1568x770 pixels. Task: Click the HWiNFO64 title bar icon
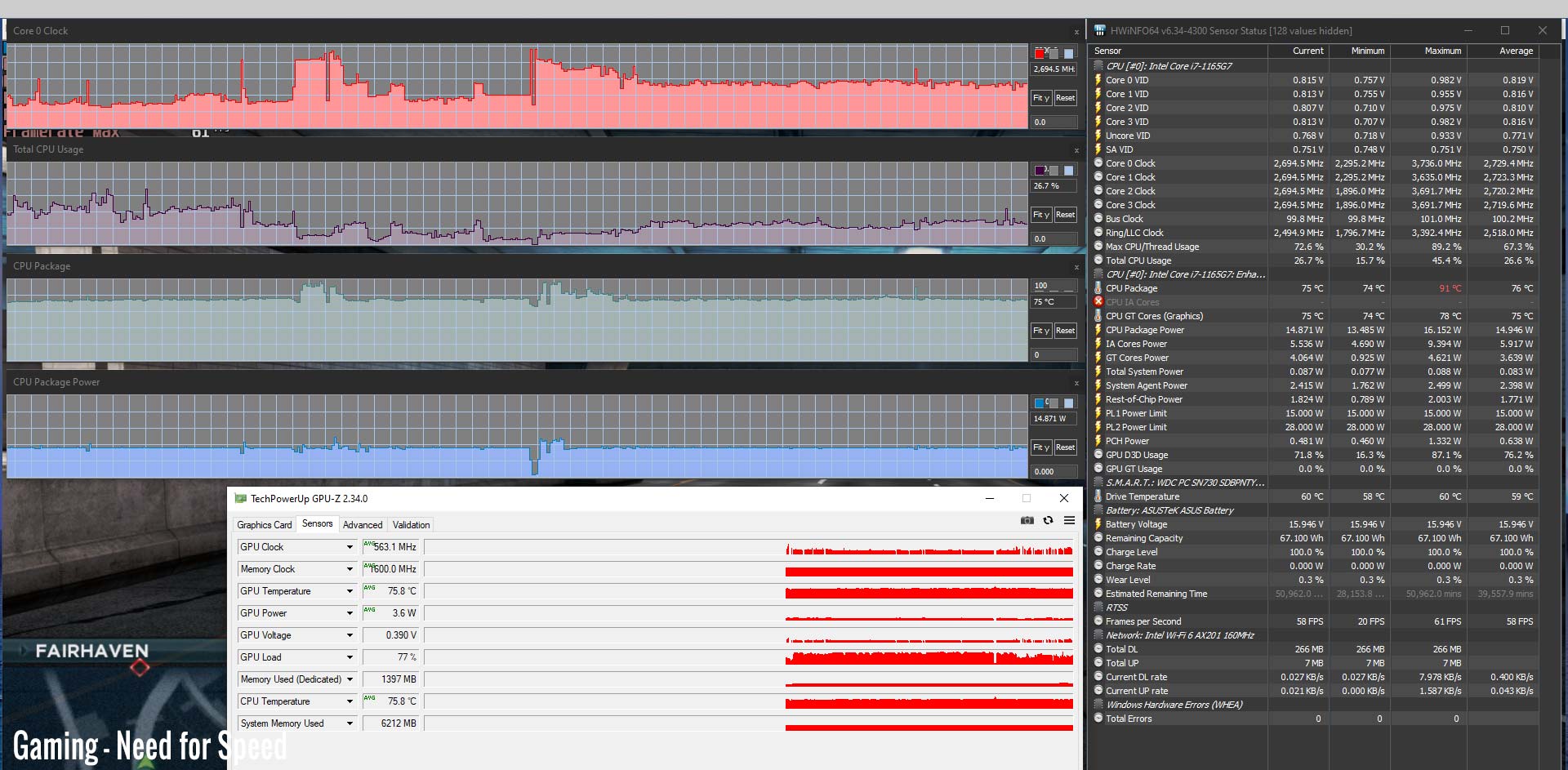[1099, 30]
